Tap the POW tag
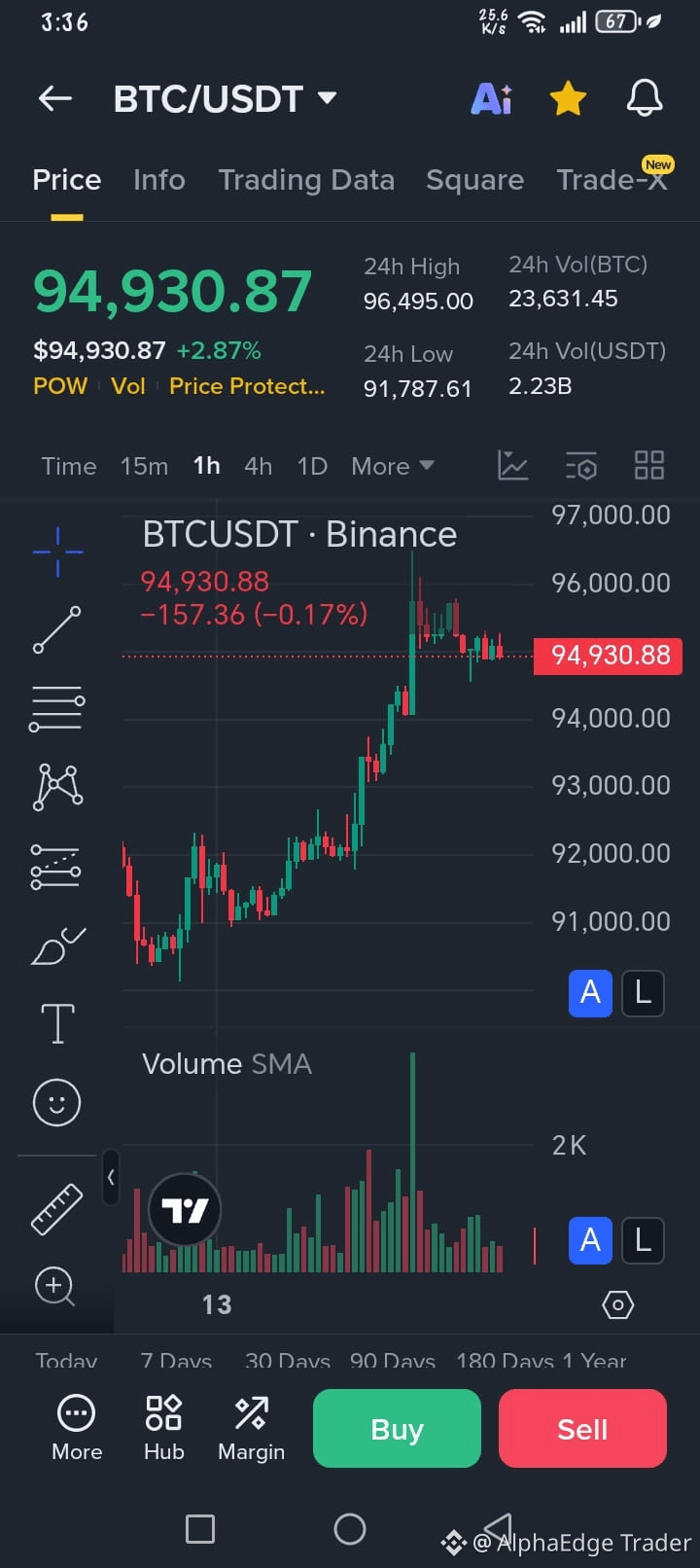 (60, 386)
